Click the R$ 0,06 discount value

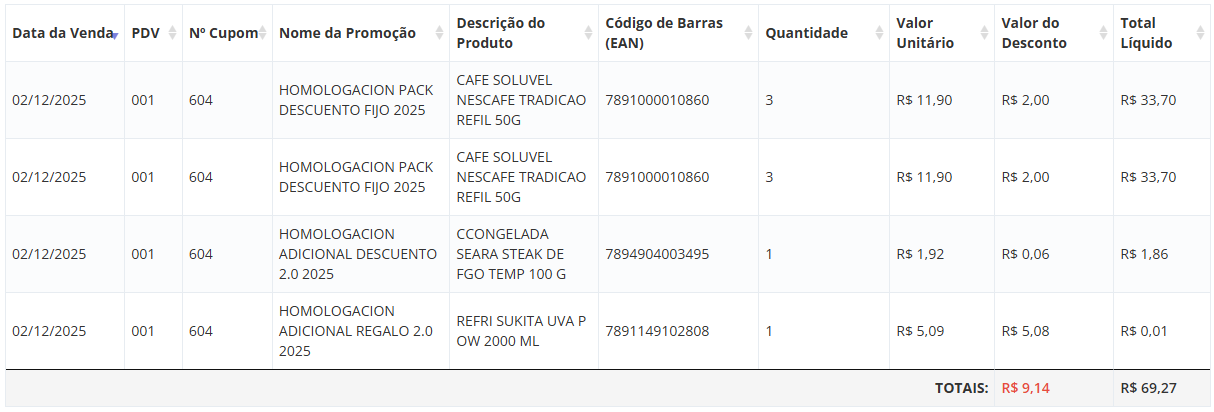click(x=1025, y=254)
